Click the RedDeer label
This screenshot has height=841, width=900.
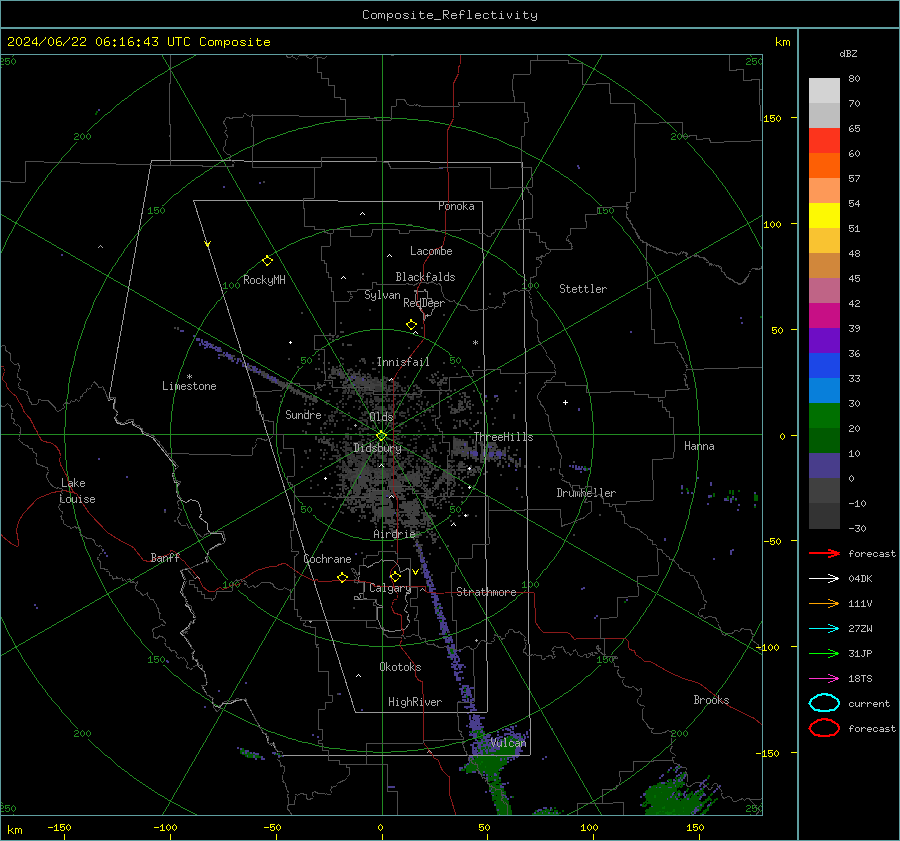[424, 303]
